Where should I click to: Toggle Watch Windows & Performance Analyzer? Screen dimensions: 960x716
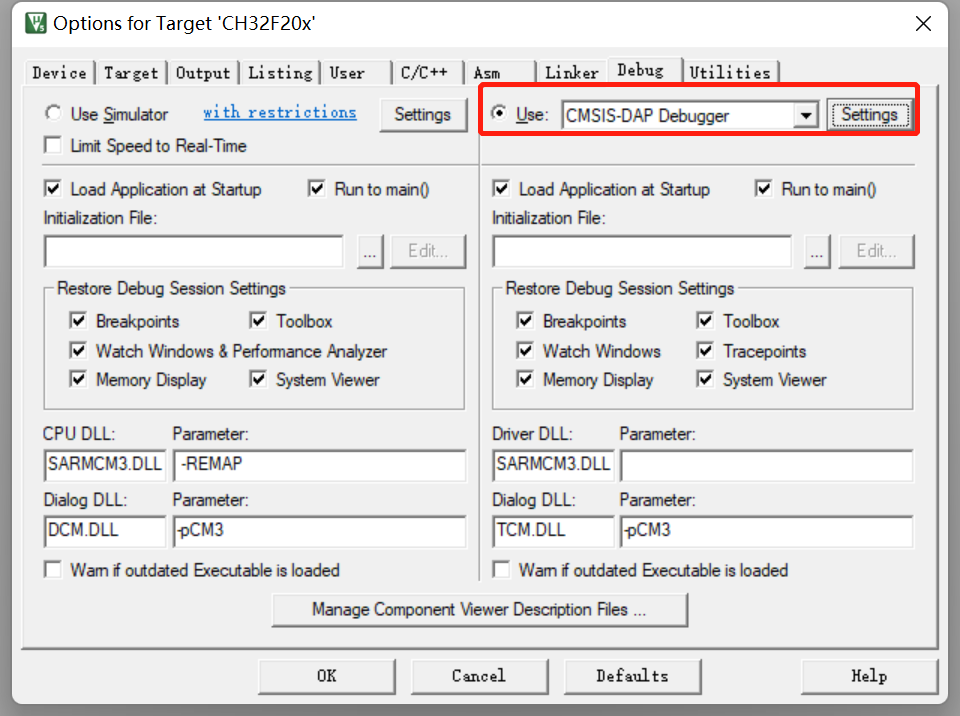pyautogui.click(x=78, y=350)
